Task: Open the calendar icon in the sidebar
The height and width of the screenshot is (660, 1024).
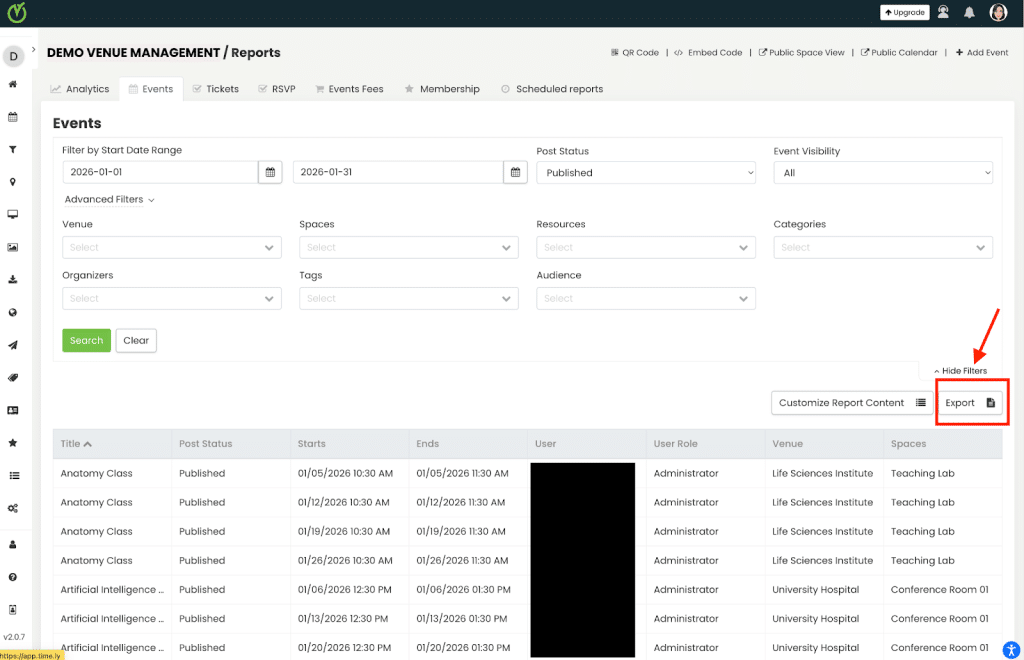Action: [x=13, y=117]
